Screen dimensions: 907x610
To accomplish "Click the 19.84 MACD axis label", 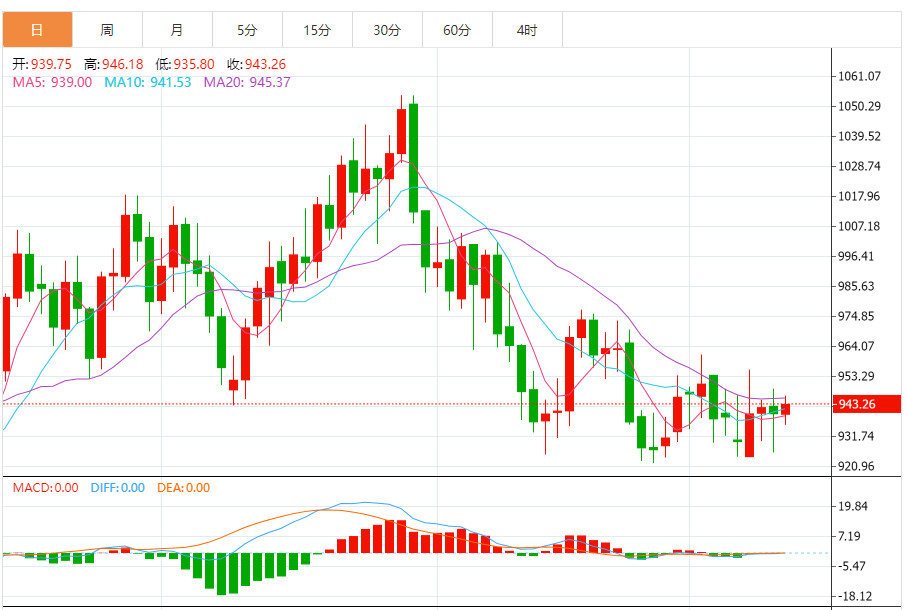I will click(853, 507).
